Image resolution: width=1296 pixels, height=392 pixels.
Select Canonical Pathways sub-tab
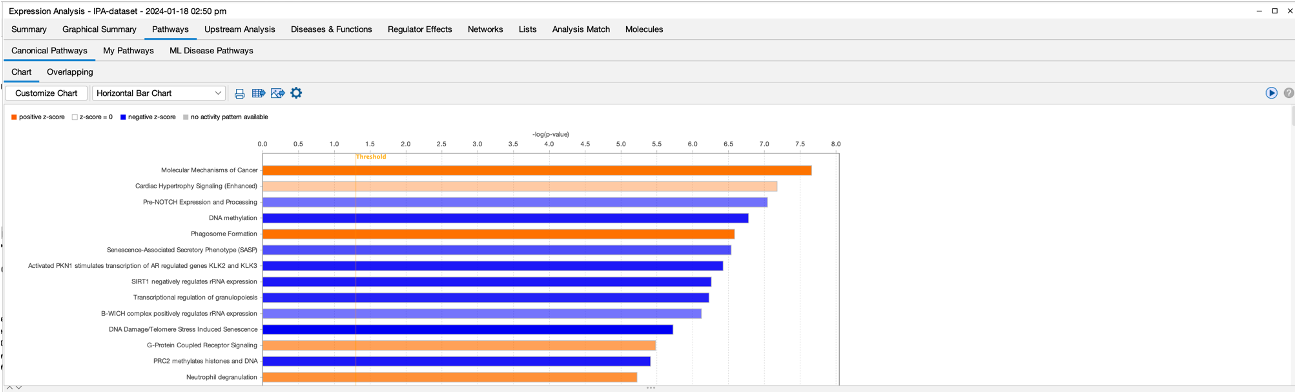[49, 50]
